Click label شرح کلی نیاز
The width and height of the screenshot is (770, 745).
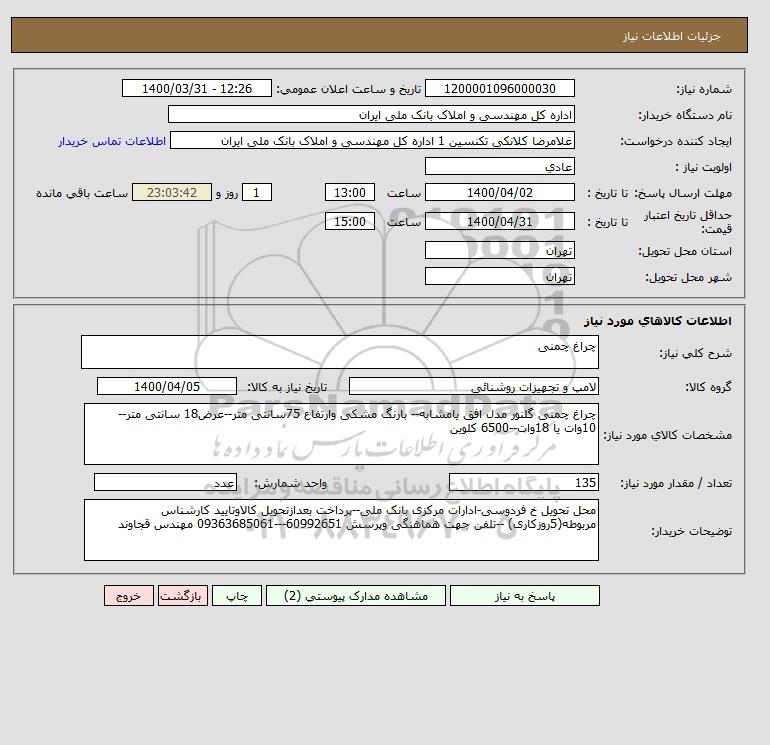click(695, 353)
